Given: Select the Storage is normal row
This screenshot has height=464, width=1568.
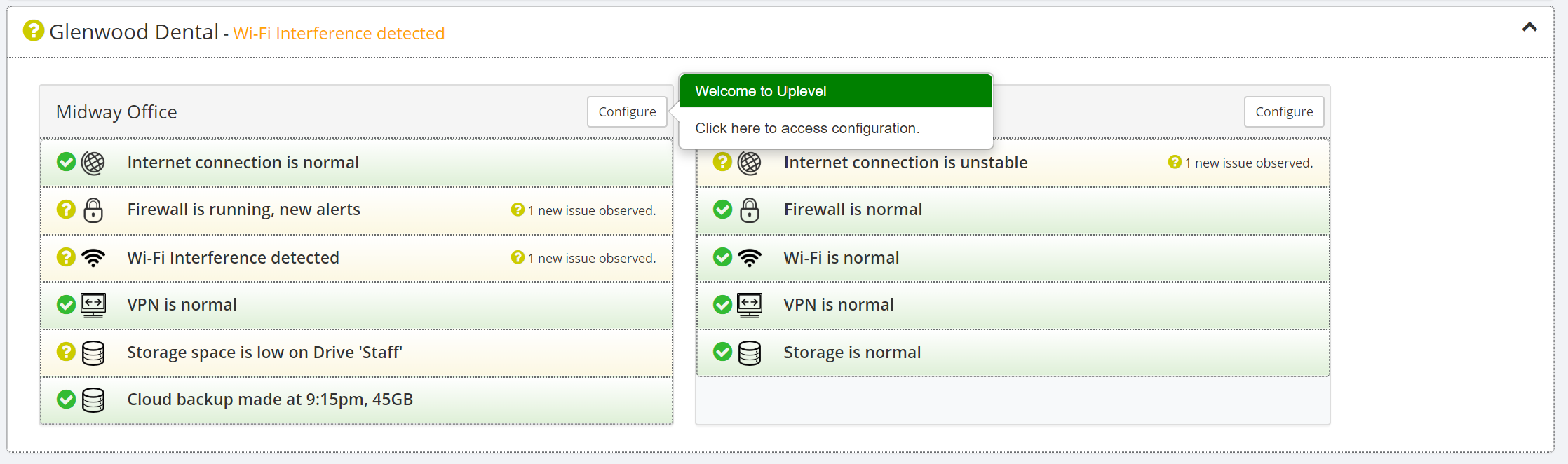Looking at the screenshot, I should 852,353.
